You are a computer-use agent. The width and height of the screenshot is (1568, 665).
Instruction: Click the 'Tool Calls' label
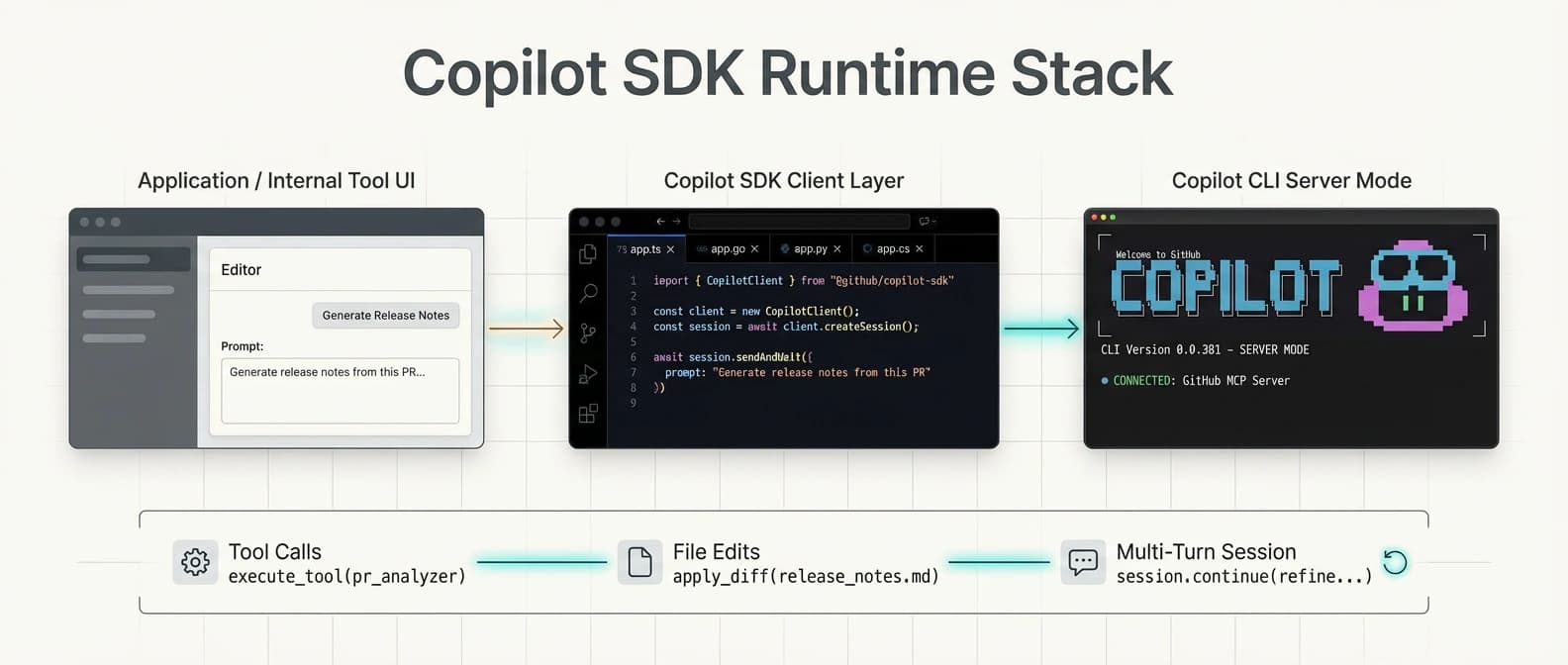click(x=275, y=551)
